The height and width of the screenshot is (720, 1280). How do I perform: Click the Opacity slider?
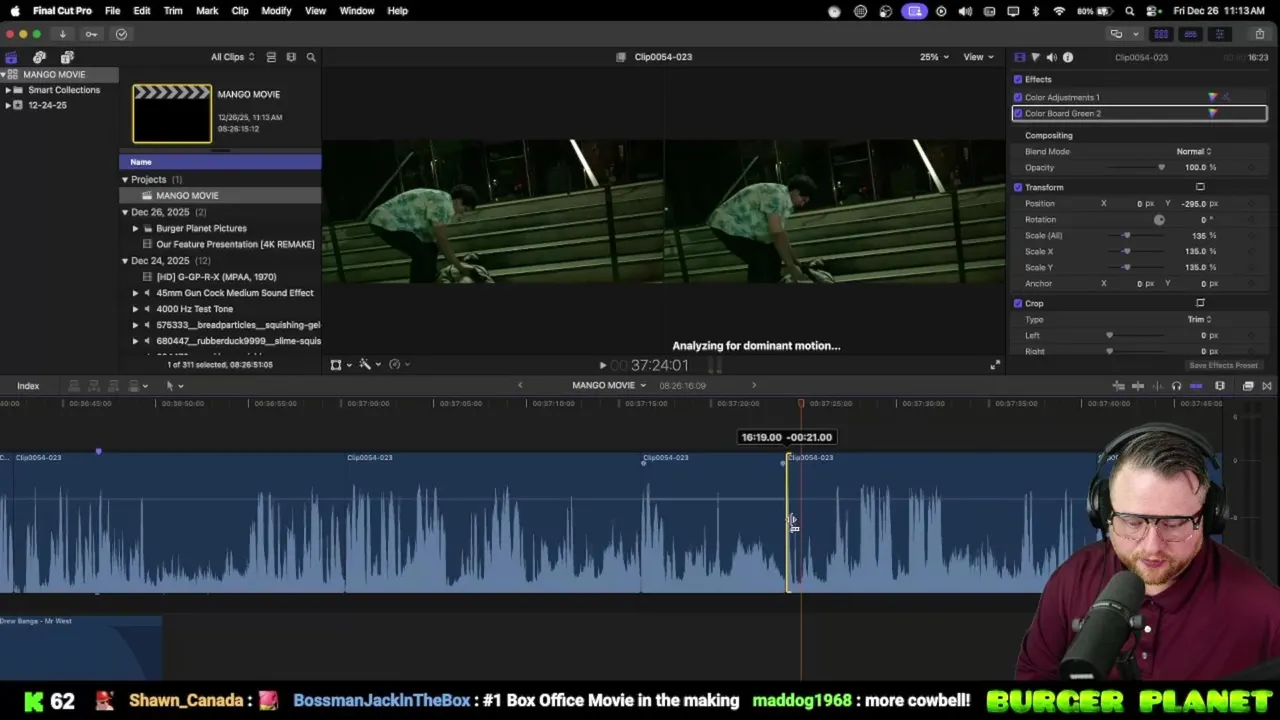point(1134,167)
